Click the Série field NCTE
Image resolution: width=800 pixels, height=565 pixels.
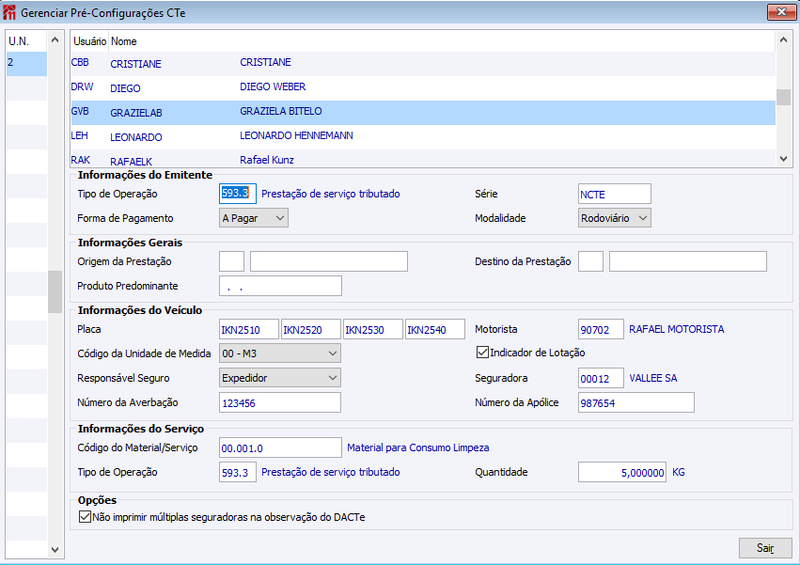pyautogui.click(x=614, y=194)
